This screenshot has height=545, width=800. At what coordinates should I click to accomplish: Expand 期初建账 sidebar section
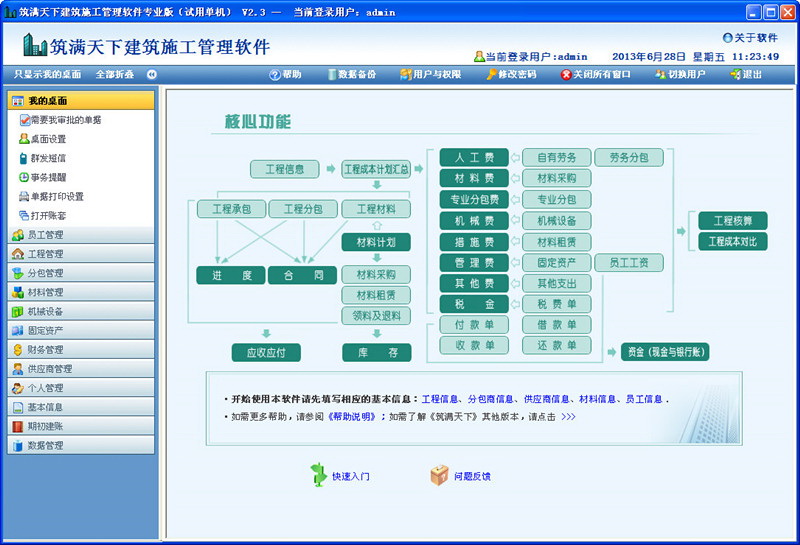pos(81,426)
